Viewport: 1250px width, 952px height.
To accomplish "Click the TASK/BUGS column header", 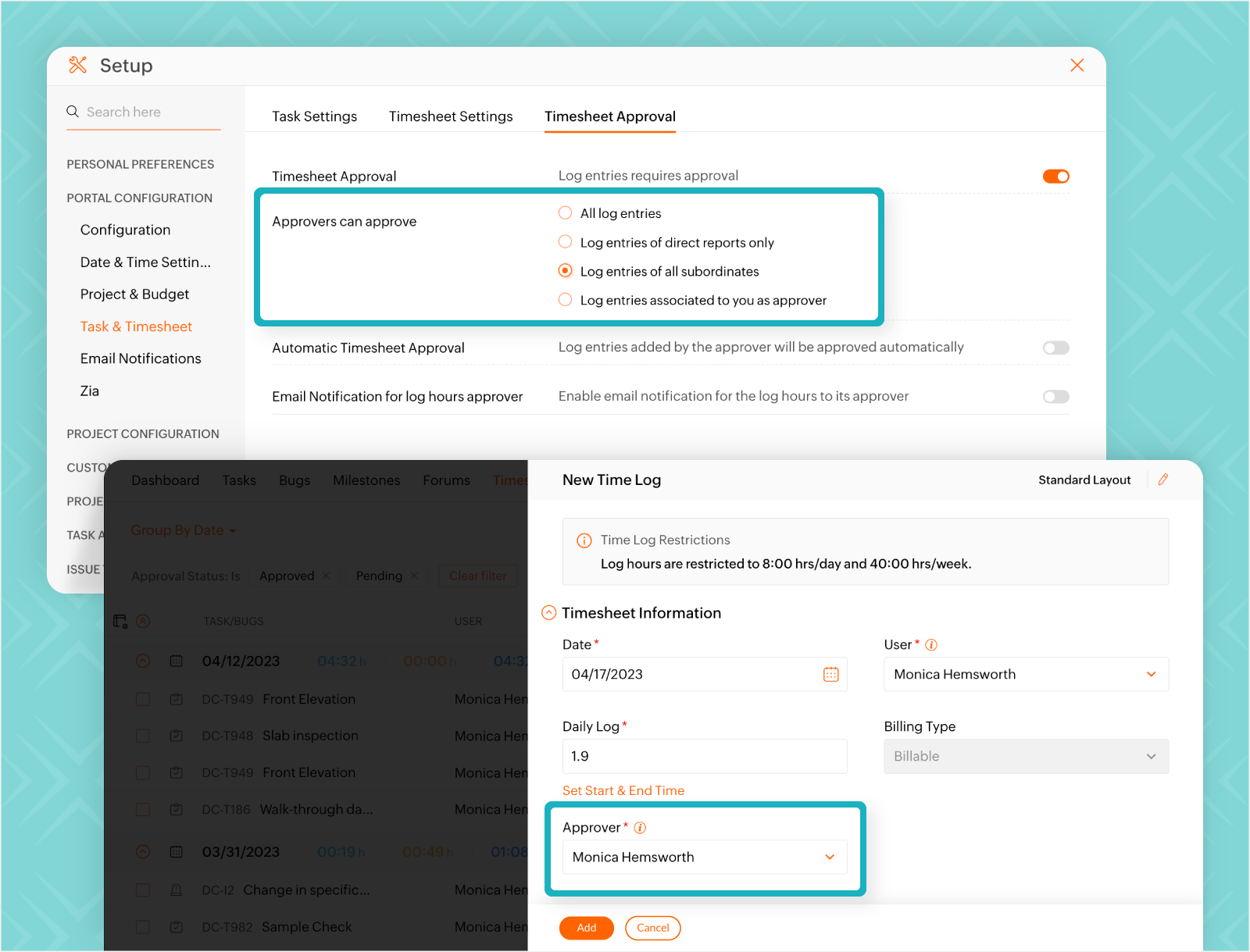I will click(234, 621).
